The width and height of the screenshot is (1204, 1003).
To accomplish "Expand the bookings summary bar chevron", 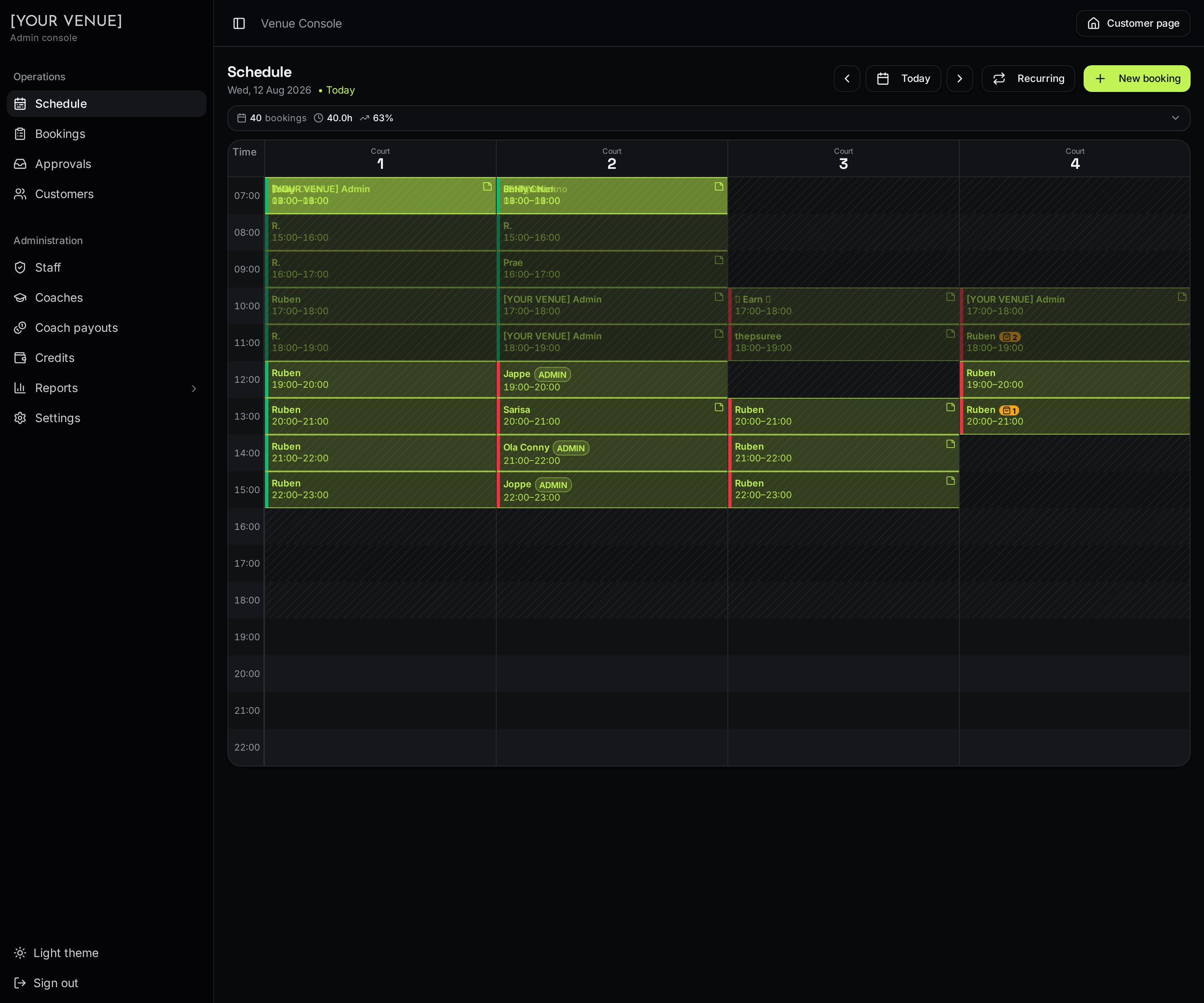I will (1175, 118).
